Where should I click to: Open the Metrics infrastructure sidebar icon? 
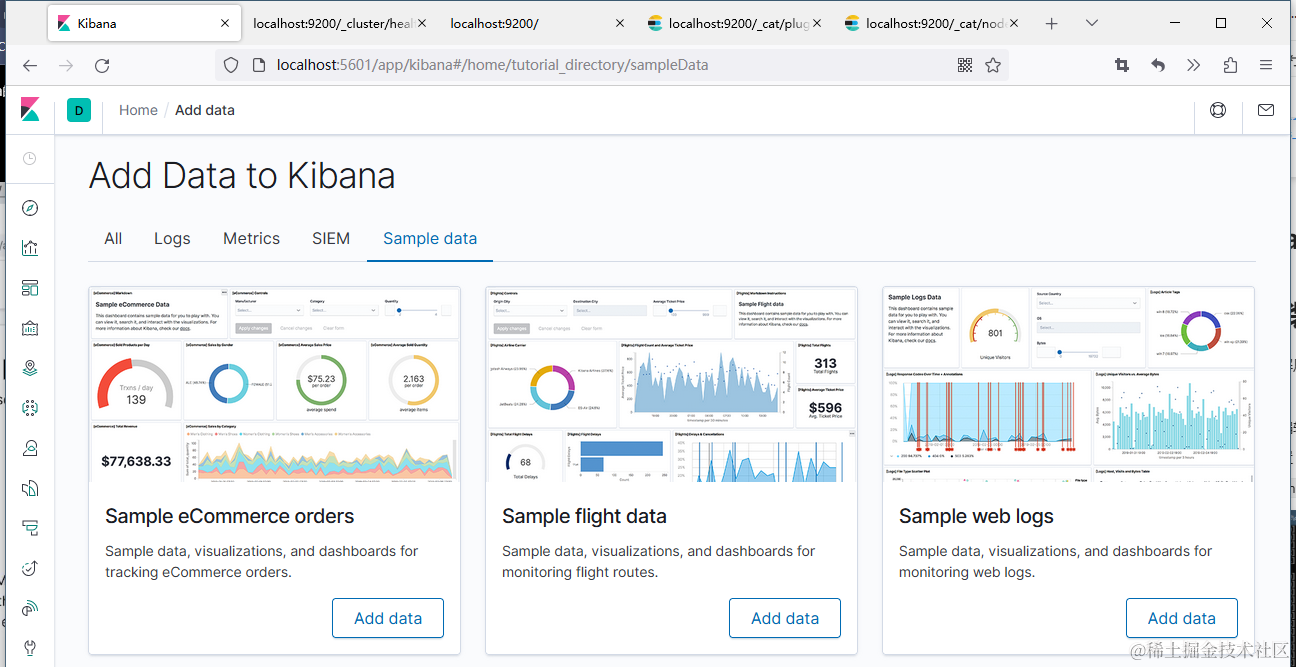click(30, 448)
